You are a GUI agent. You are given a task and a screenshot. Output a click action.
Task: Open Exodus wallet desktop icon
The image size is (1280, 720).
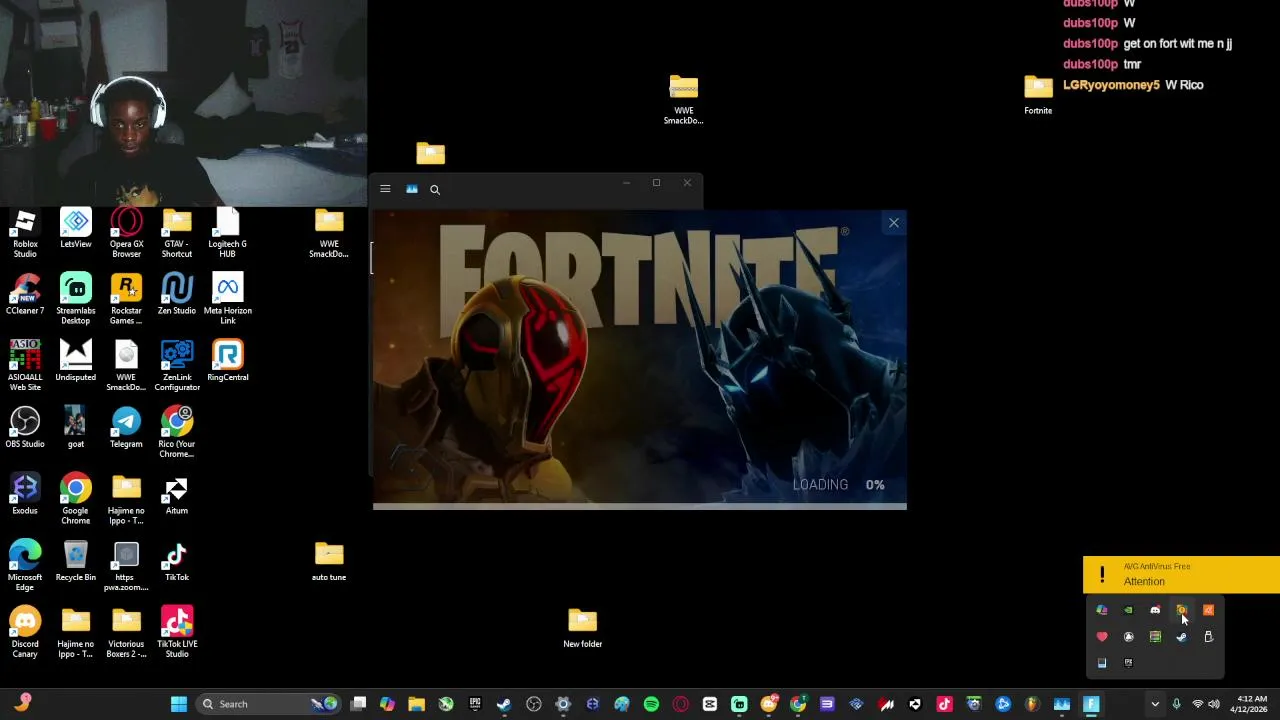point(25,495)
